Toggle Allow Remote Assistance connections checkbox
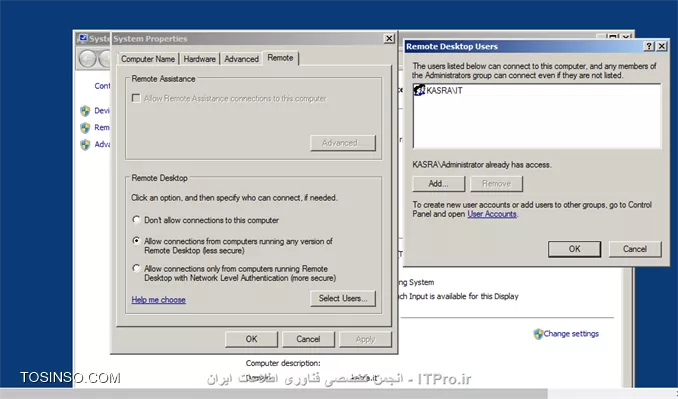 [x=136, y=98]
